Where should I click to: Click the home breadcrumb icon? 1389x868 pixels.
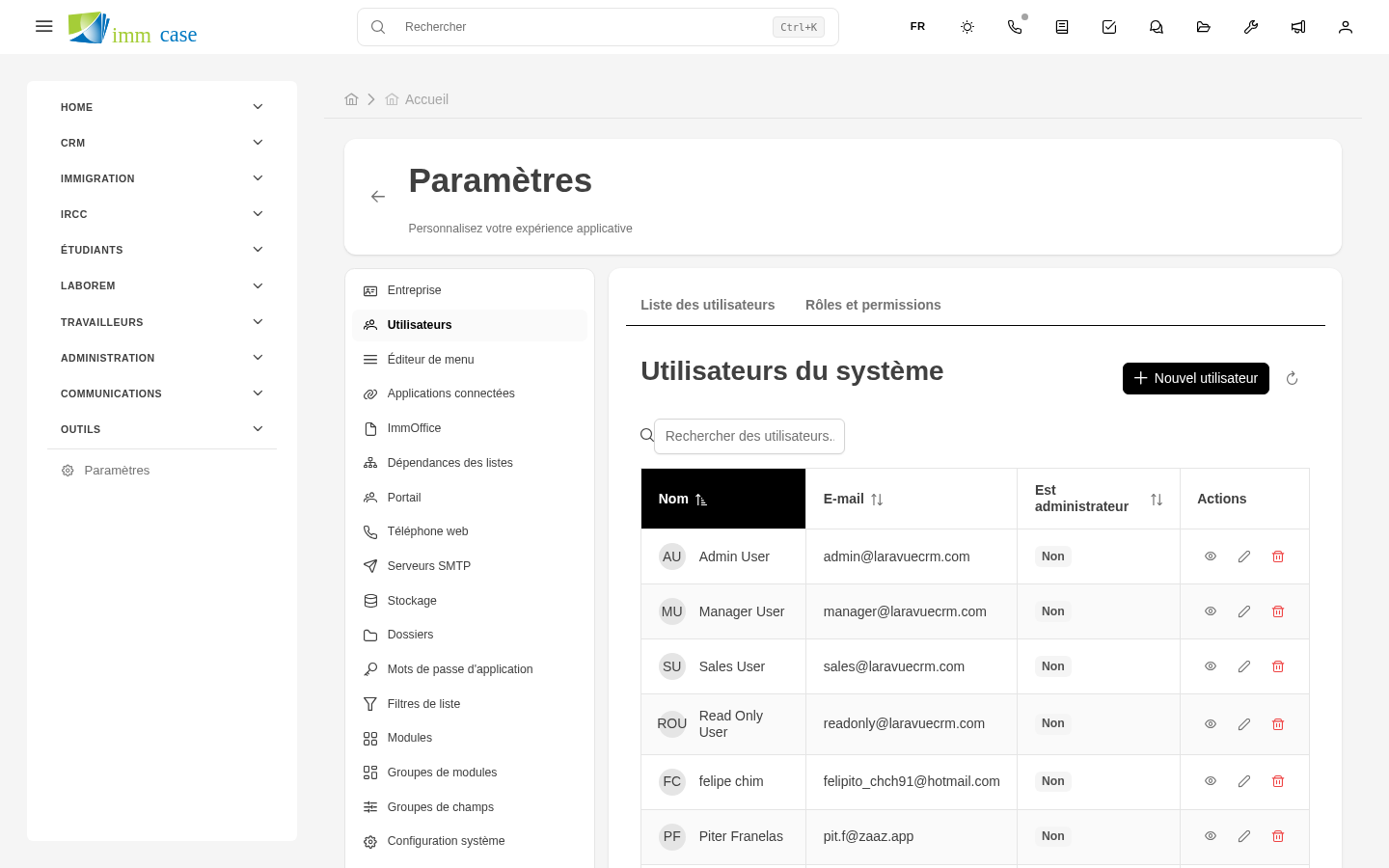[351, 99]
